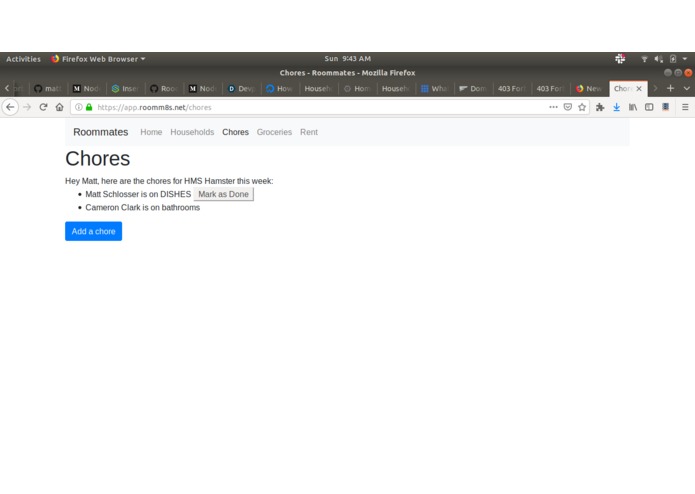This screenshot has width=695, height=494.
Task: Click 'Matt Schlosser is on DISHES' text
Action: [x=138, y=194]
